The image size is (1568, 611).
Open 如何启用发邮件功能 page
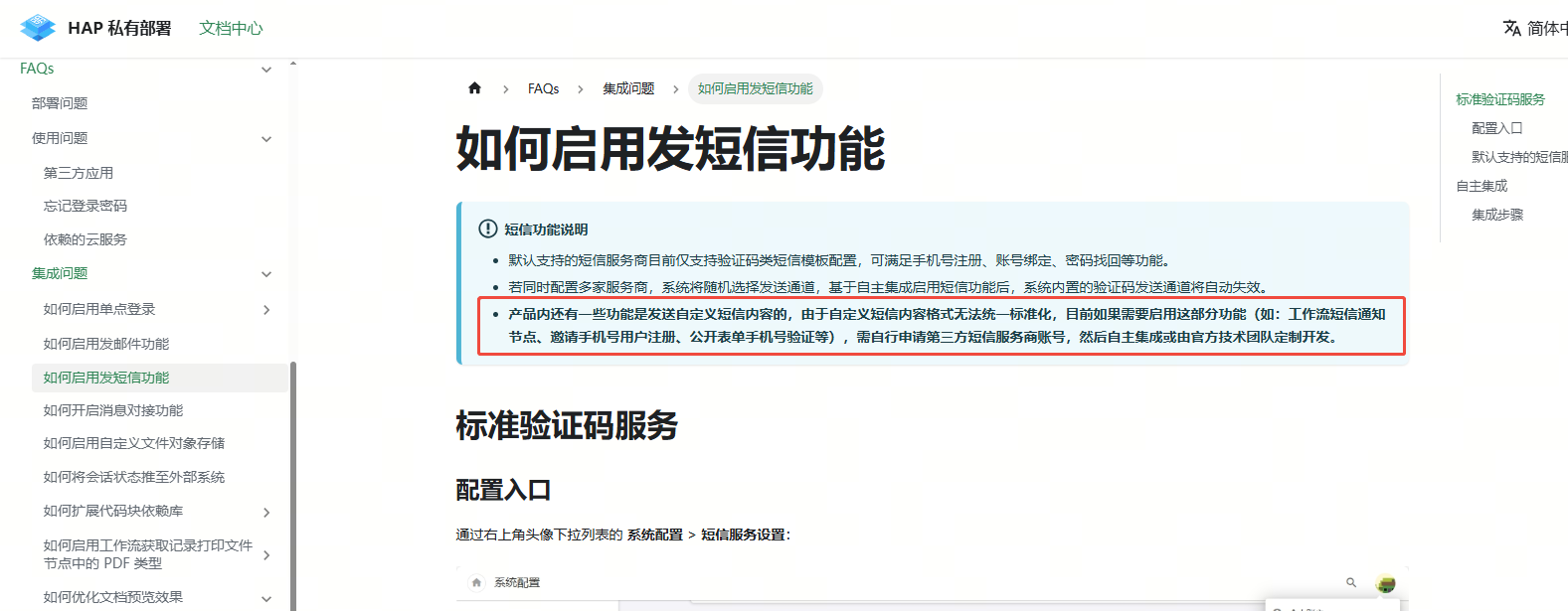coord(106,344)
